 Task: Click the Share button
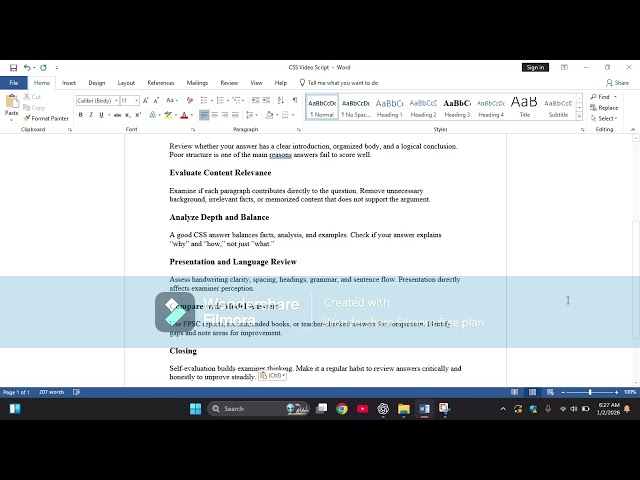617,83
